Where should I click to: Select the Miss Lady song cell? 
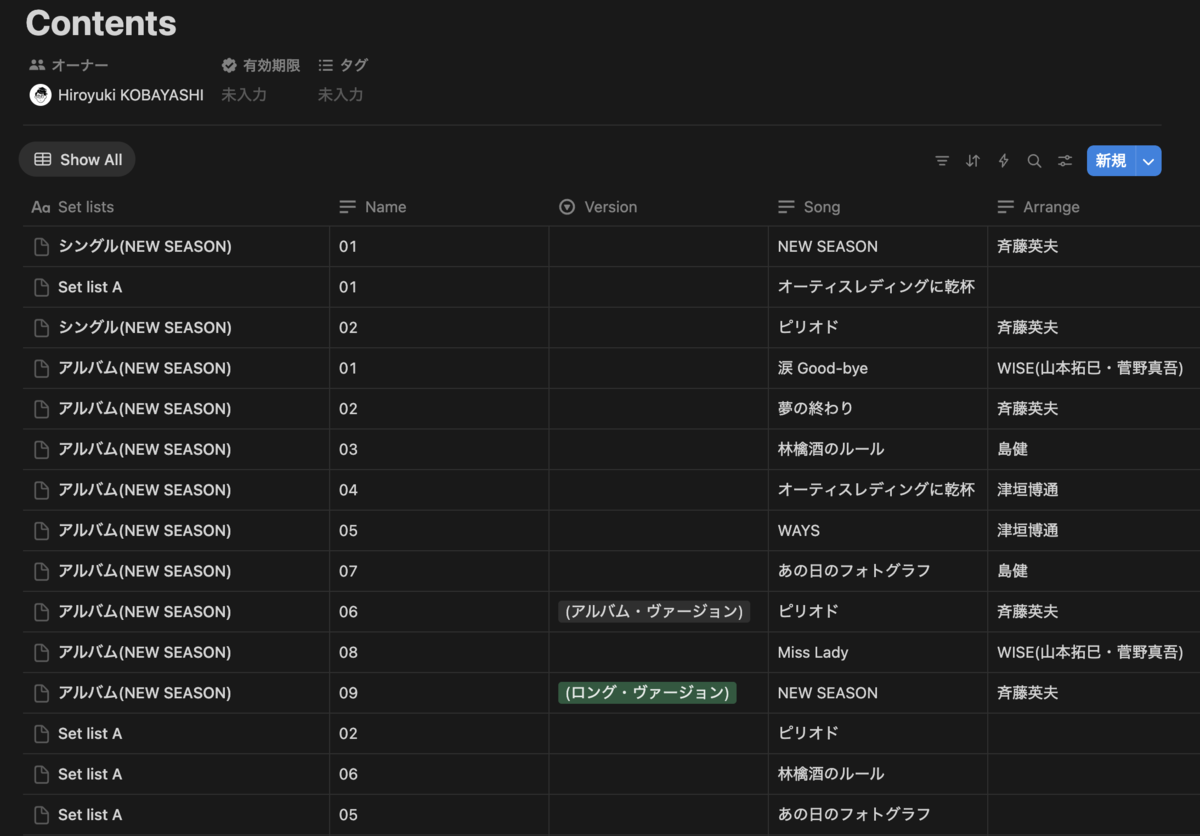(x=877, y=652)
